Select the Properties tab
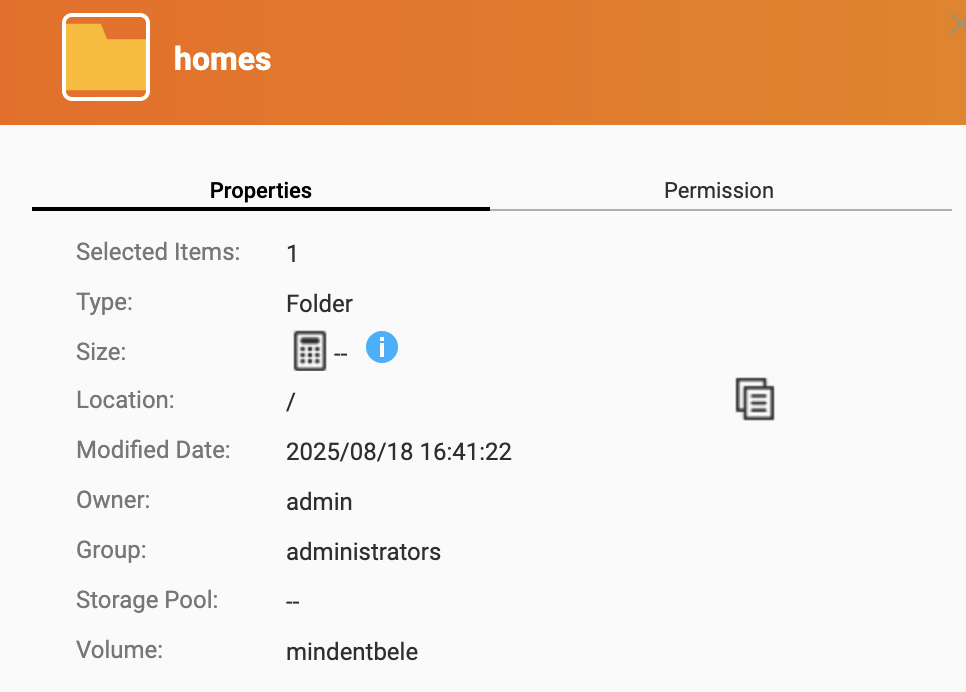The image size is (966, 692). click(261, 190)
